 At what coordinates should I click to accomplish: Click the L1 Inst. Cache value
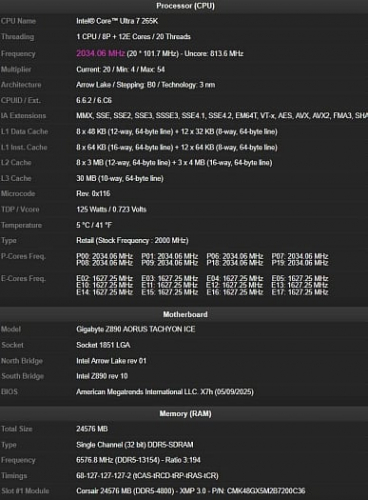pyautogui.click(x=177, y=147)
